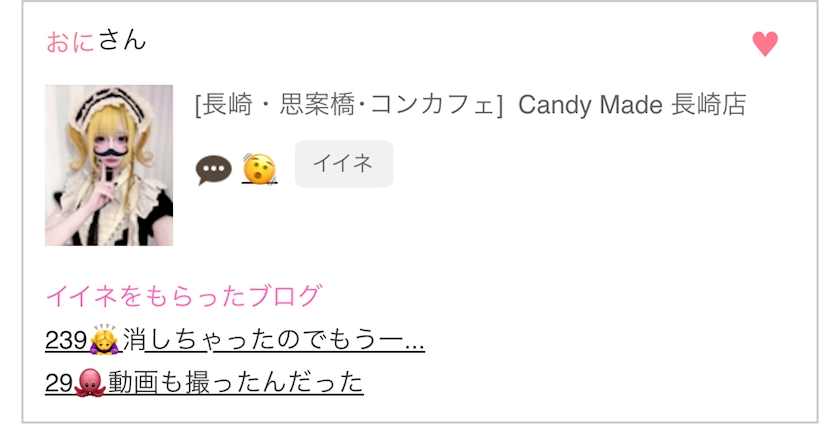Click the Candy Made shop name
840x425 pixels.
[590, 105]
